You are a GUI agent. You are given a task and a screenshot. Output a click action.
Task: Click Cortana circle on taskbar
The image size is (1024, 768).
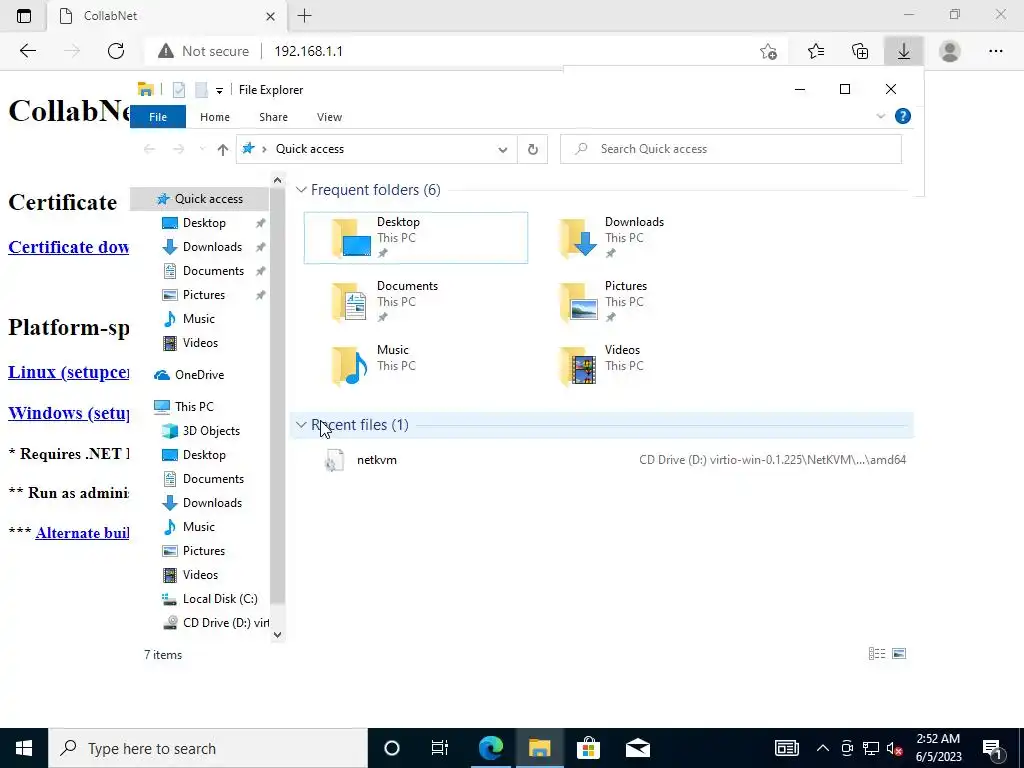[391, 748]
